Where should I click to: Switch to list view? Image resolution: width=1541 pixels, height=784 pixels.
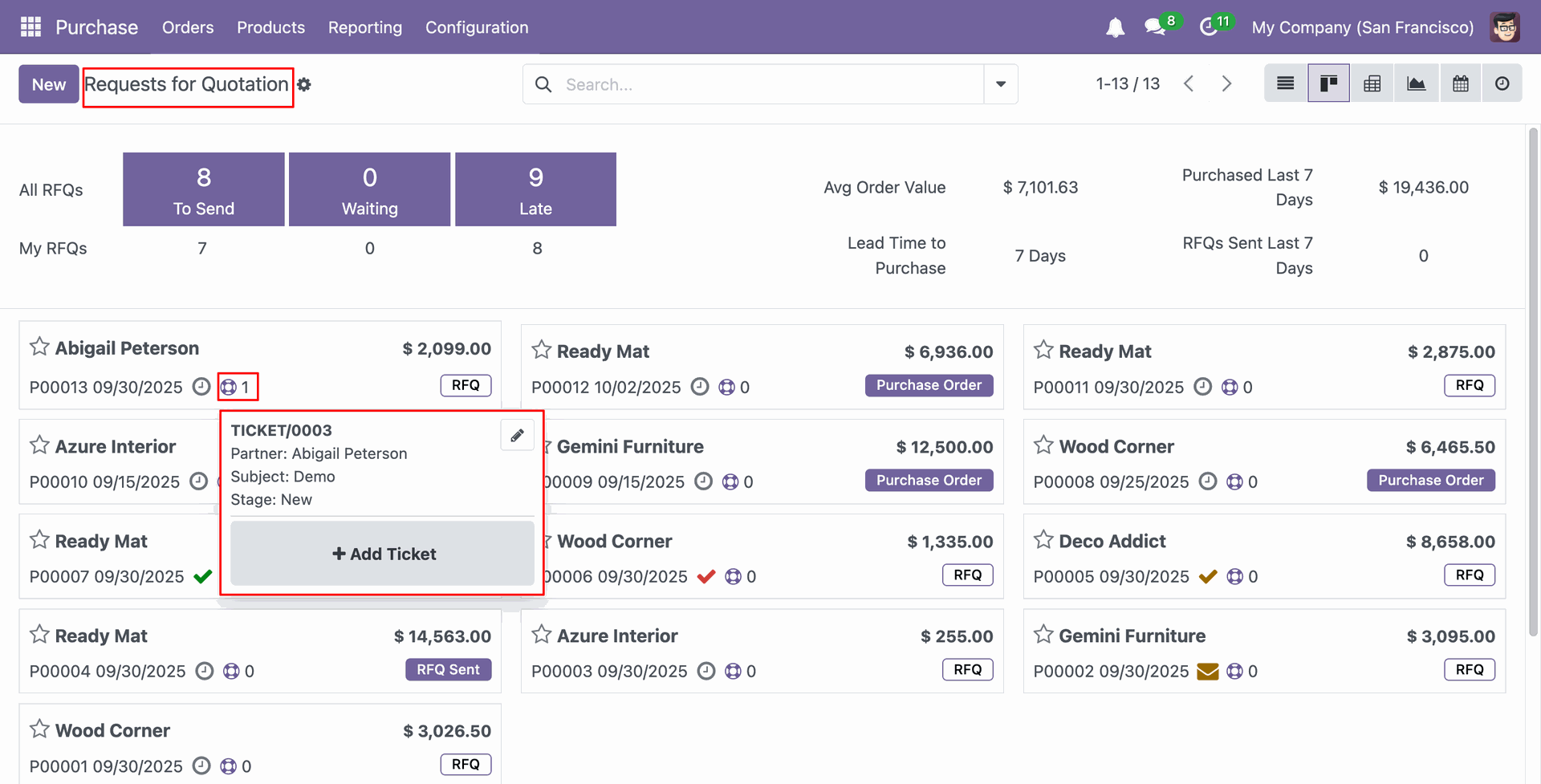coord(1285,83)
